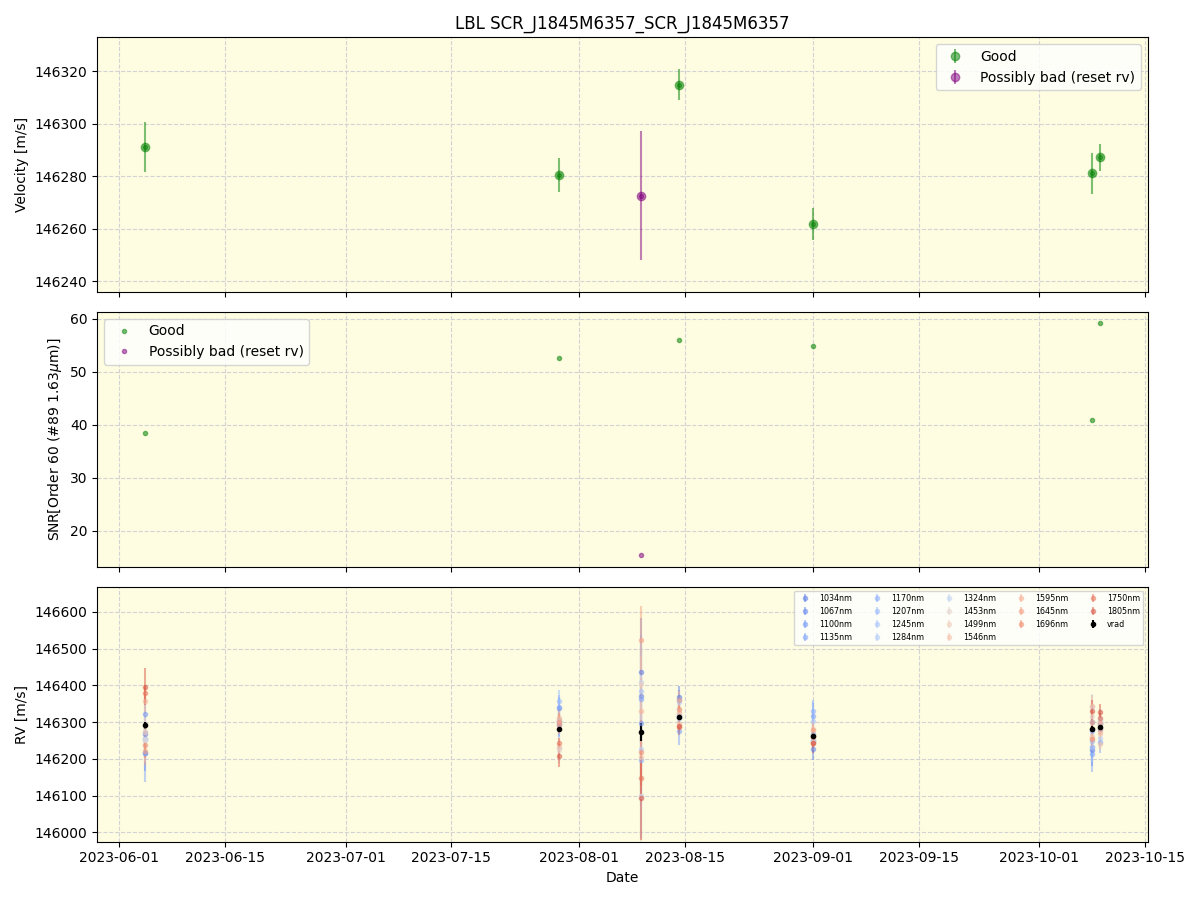Click the September 1 SNR point near 55
1200x900 pixels.
point(813,346)
